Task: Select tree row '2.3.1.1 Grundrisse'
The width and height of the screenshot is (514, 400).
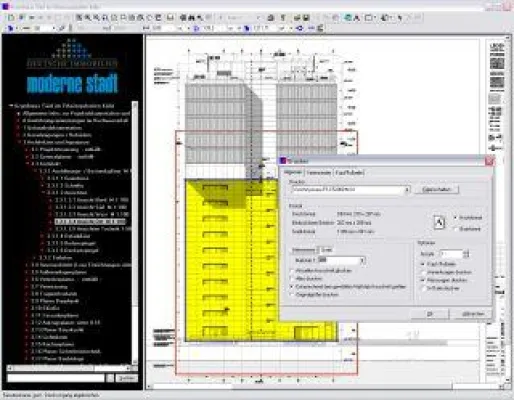Action: [x=68, y=178]
